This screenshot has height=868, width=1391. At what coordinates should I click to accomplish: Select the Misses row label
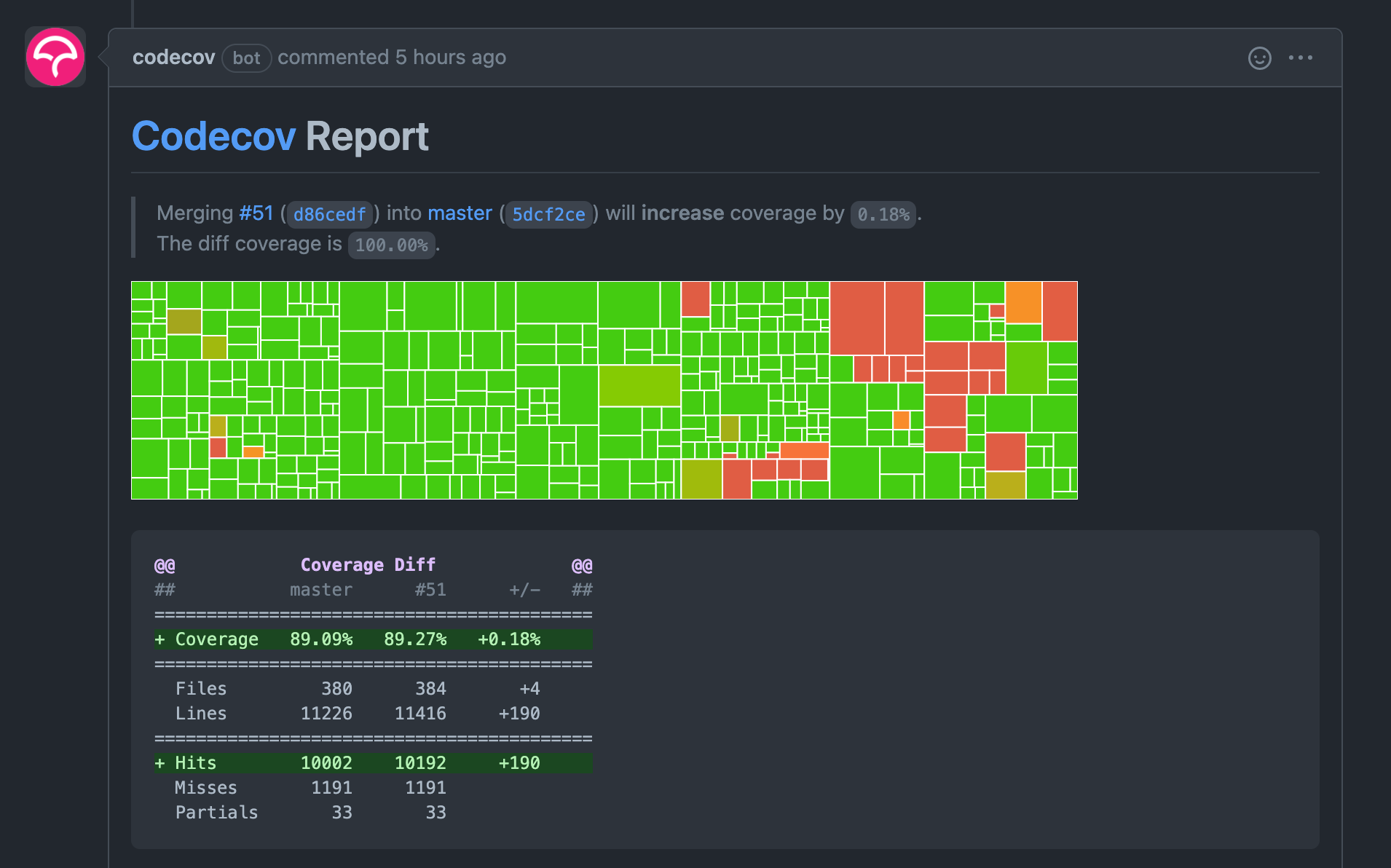point(206,788)
